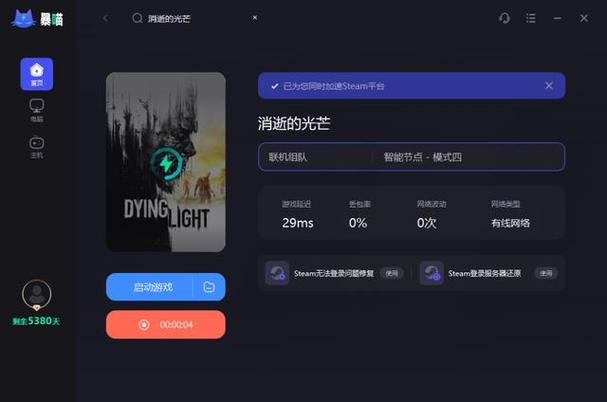Click the Steam无法登录问题修复 tool icon
607x402 pixels.
coord(277,273)
